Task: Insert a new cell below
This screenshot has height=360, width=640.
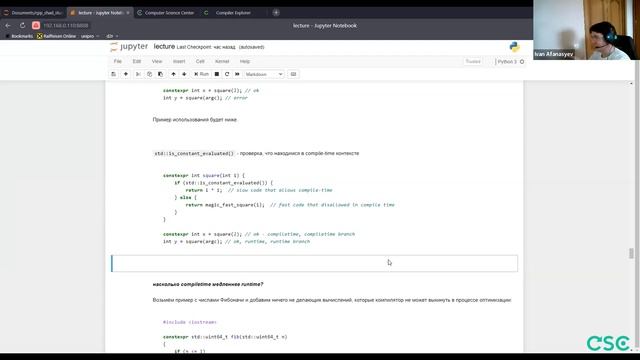Action: point(126,74)
